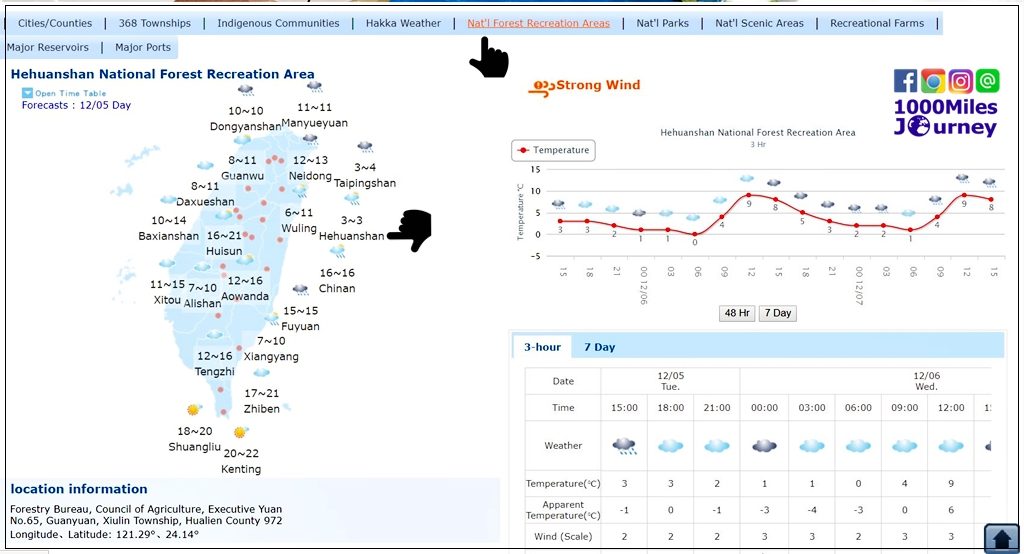Open the Nat'l Parks tab
The image size is (1024, 554).
tap(662, 23)
